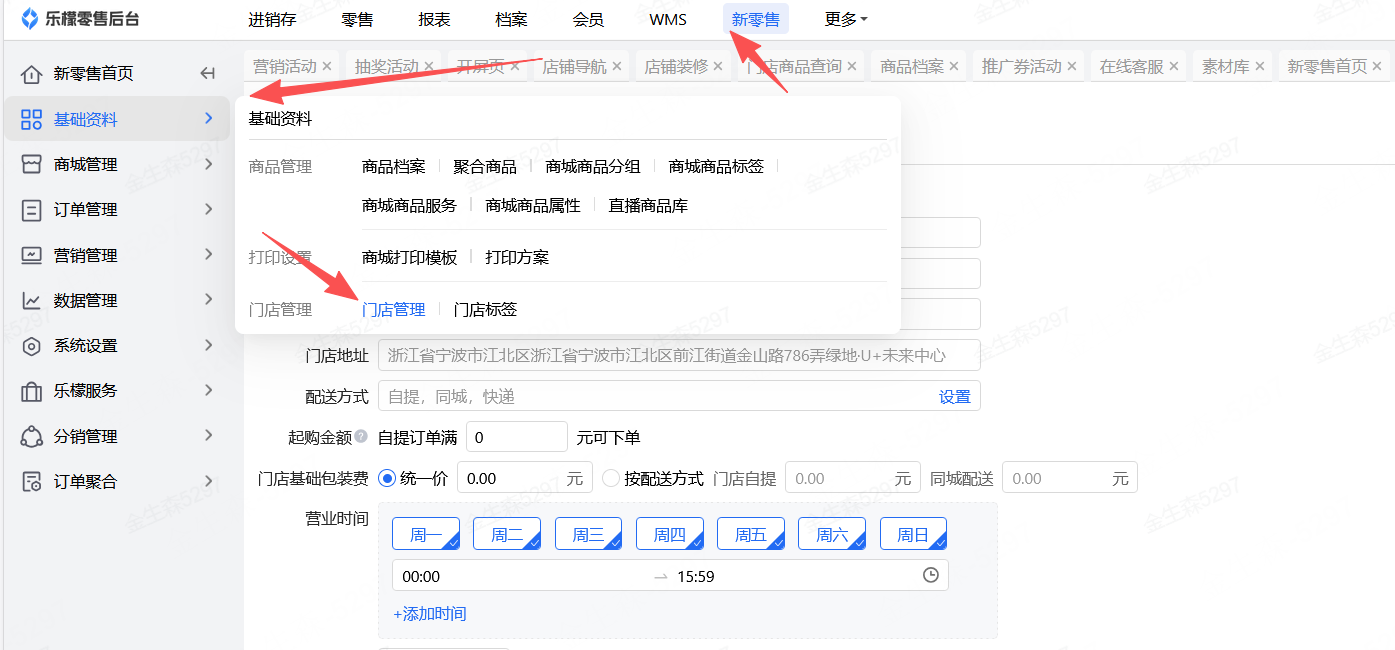The image size is (1395, 650).
Task: Click the +添加时间 link
Action: point(430,614)
